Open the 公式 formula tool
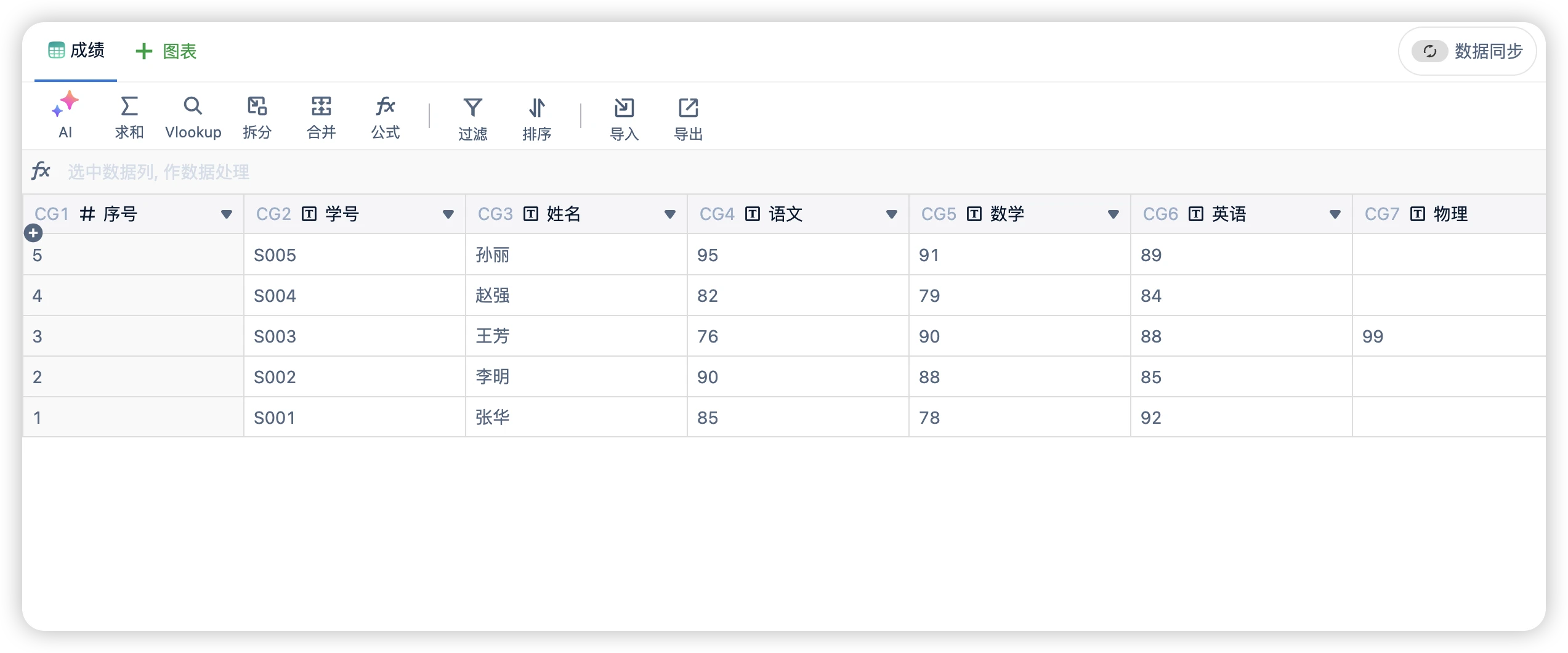The image size is (1568, 653). tap(386, 117)
